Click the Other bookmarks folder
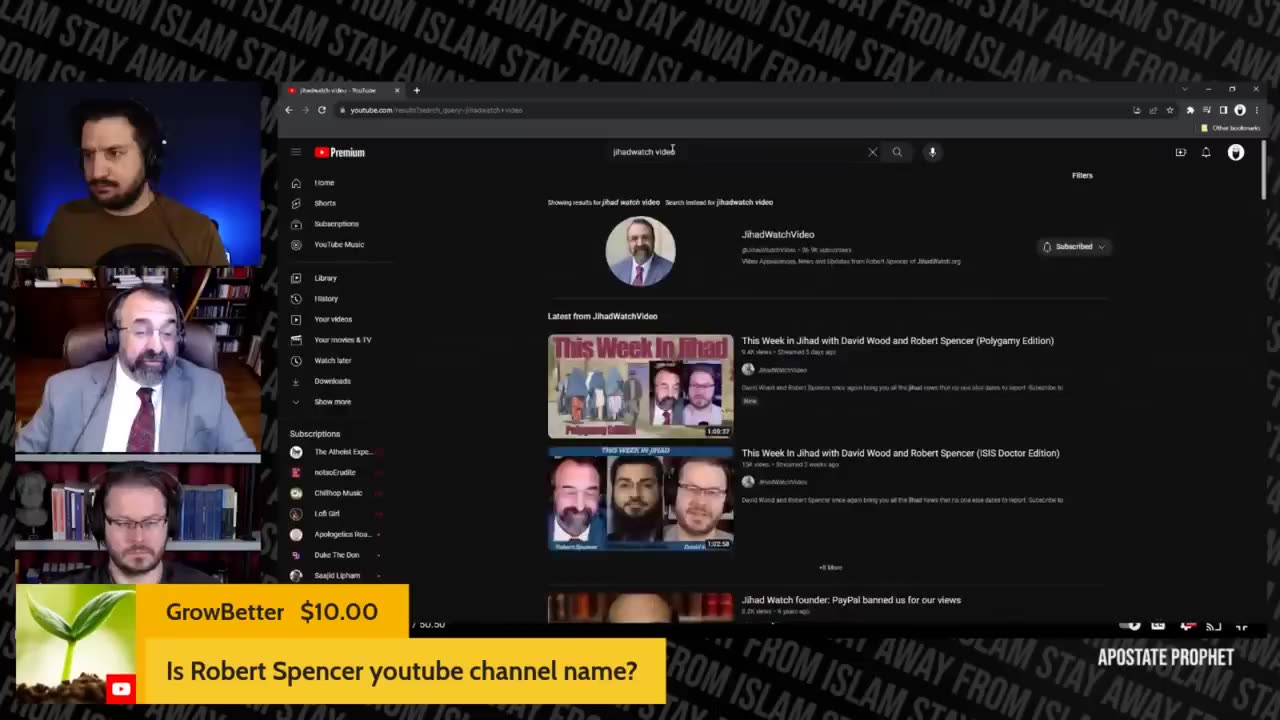Viewport: 1280px width, 720px height. click(1229, 128)
